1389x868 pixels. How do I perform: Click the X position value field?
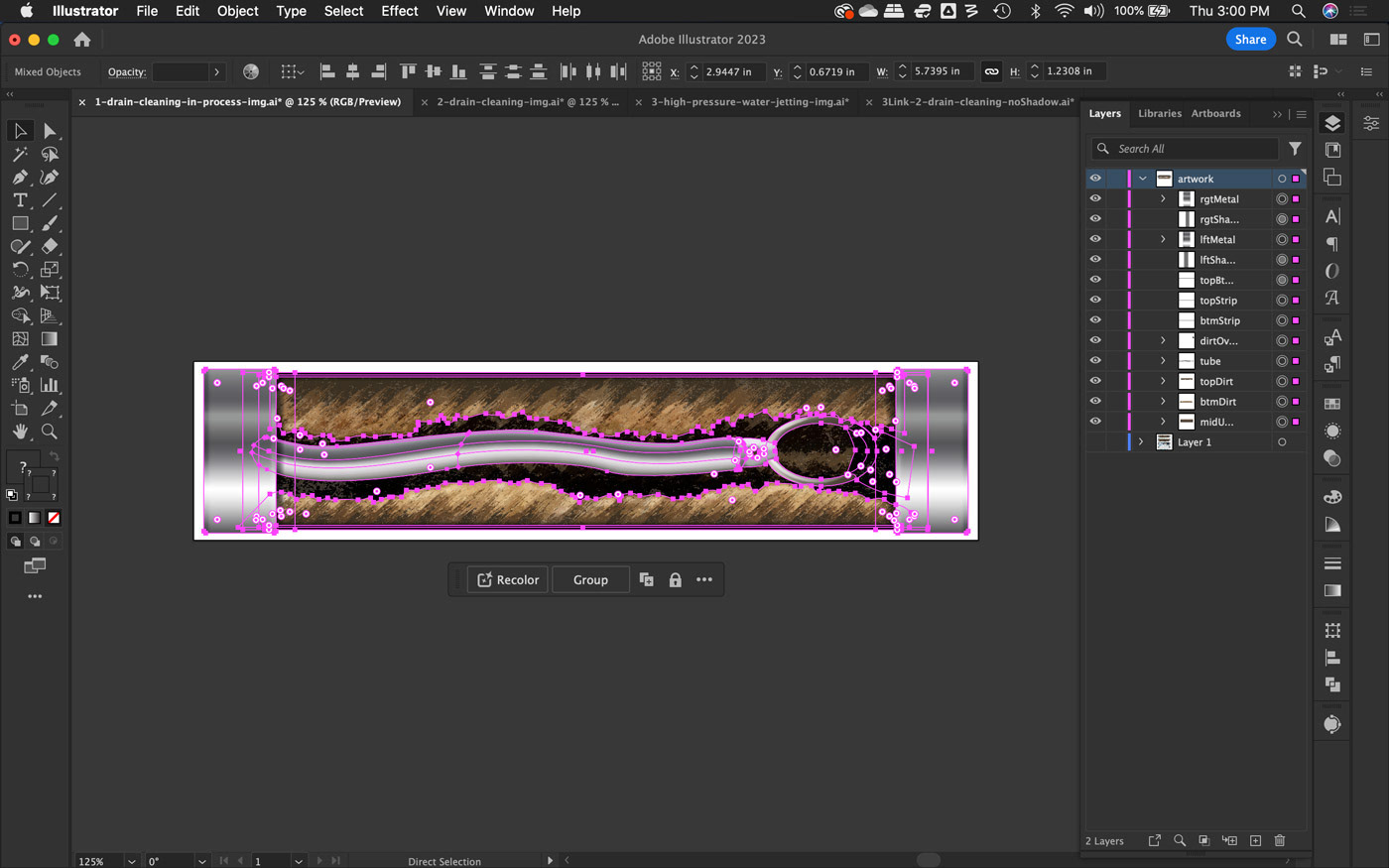pyautogui.click(x=734, y=71)
